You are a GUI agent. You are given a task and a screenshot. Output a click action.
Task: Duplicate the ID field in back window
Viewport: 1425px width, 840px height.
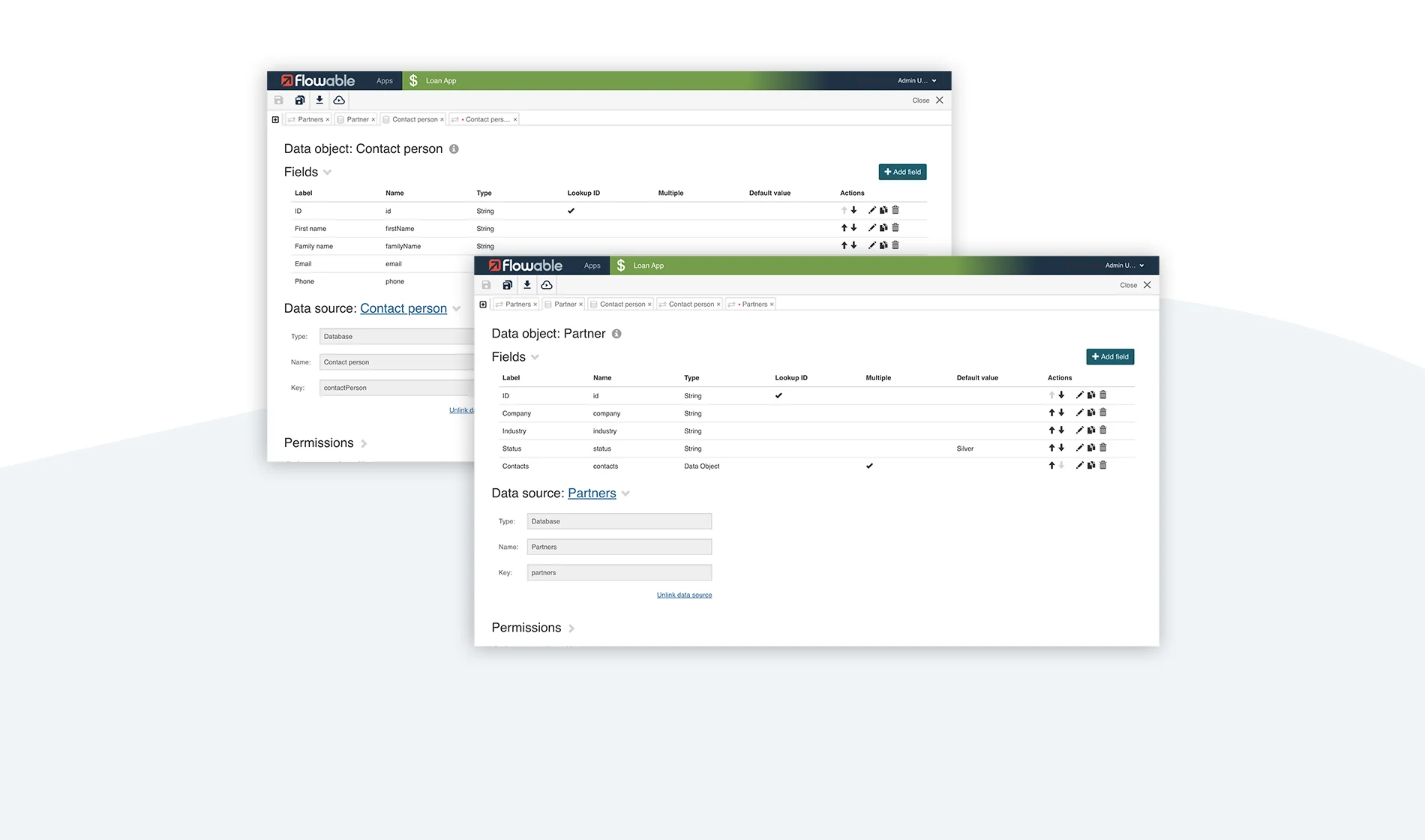click(x=883, y=211)
